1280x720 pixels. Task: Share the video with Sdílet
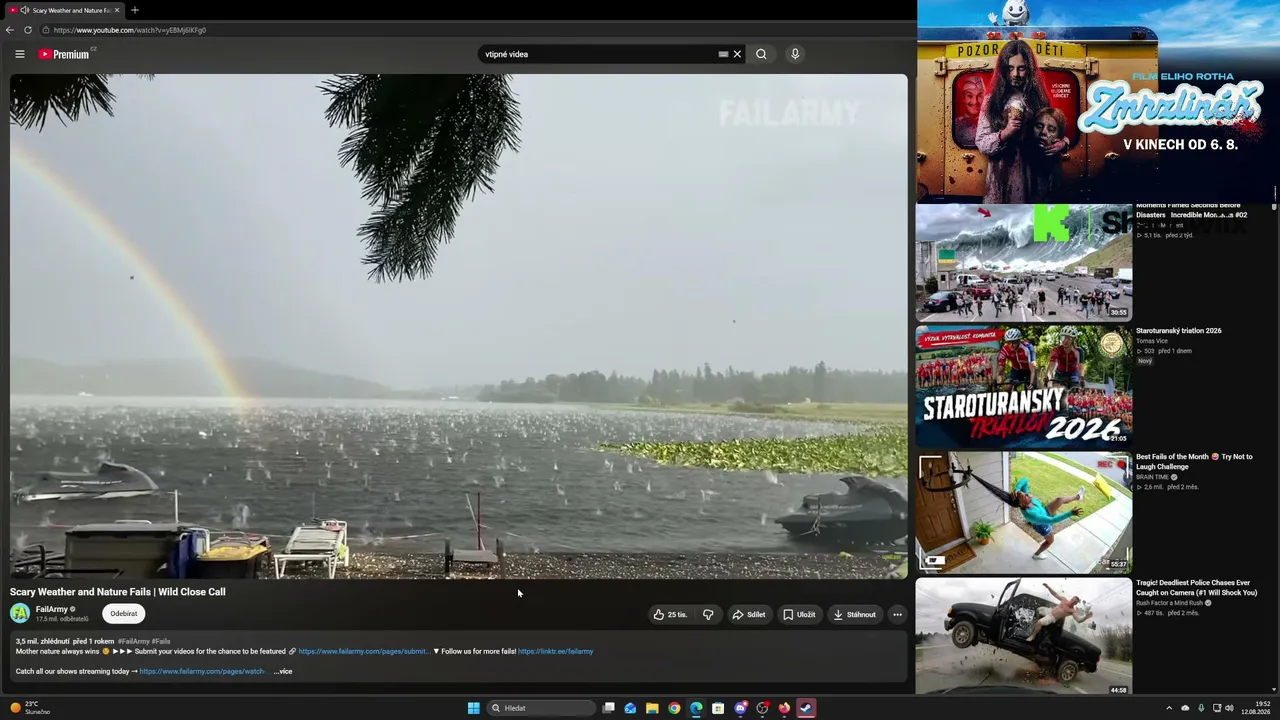pyautogui.click(x=749, y=614)
